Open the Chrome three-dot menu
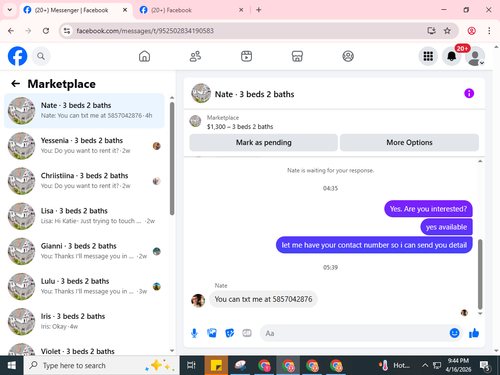The width and height of the screenshot is (500, 375). click(x=489, y=31)
